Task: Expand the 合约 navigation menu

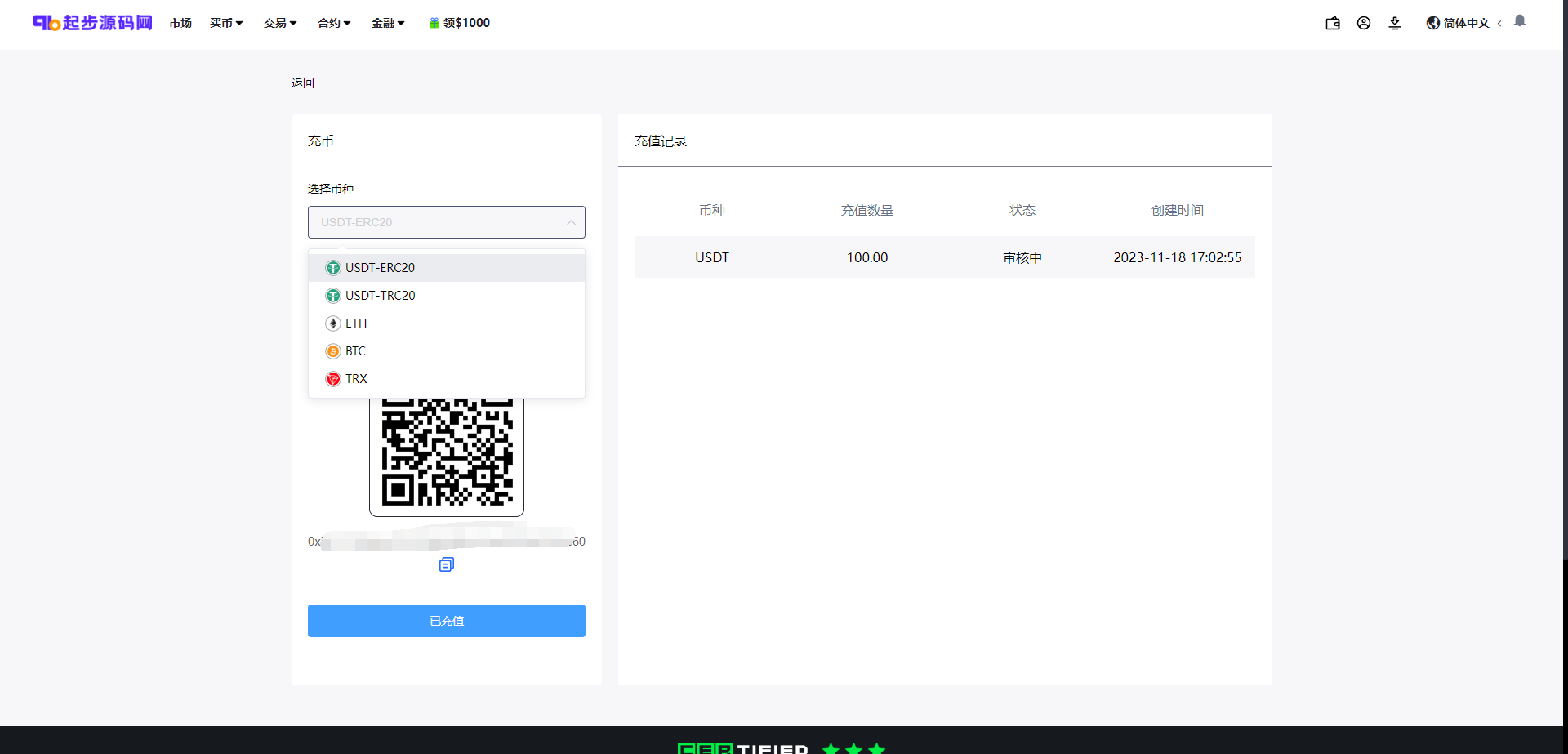Action: 334,23
